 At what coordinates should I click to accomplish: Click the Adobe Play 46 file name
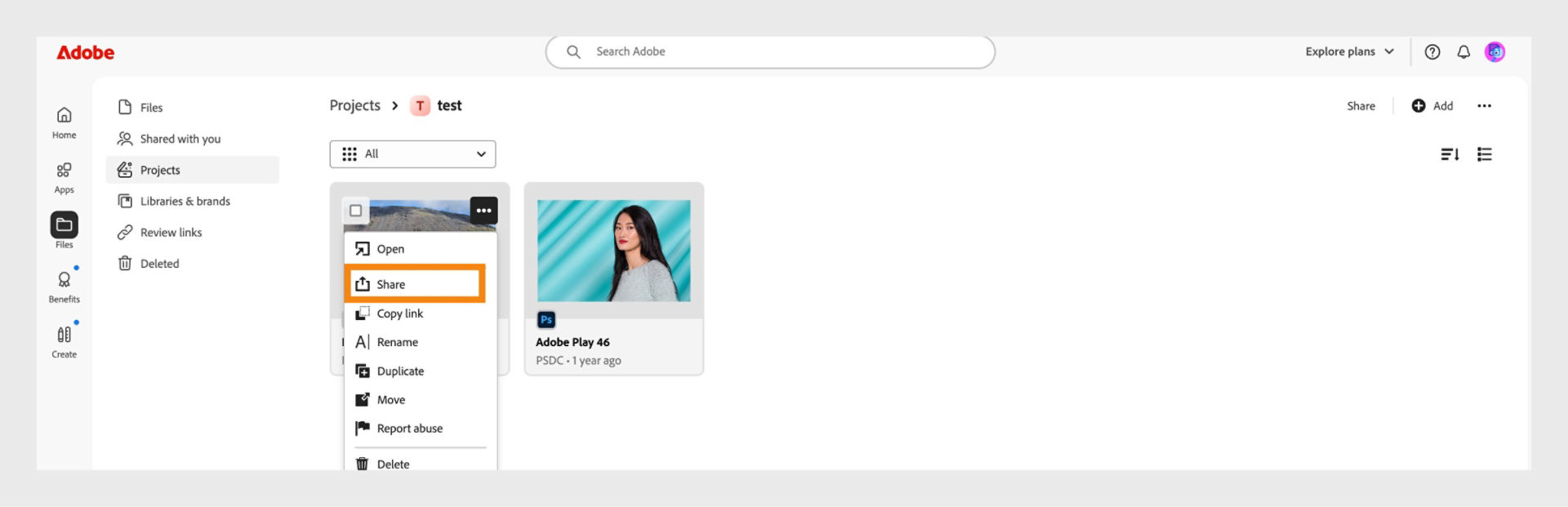pos(572,342)
